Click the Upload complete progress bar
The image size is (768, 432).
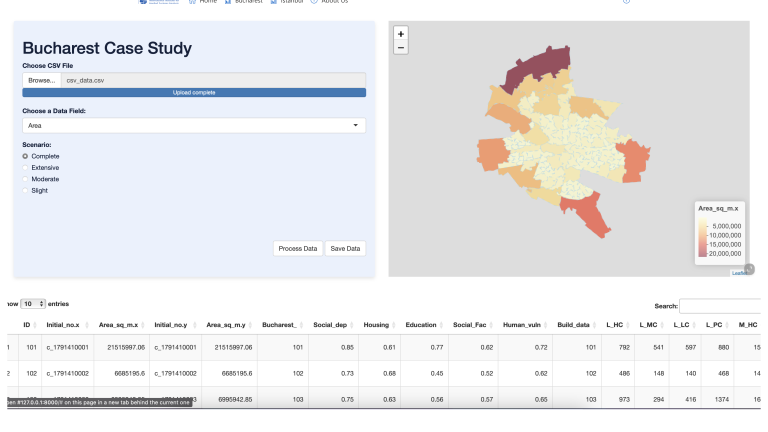coord(194,93)
